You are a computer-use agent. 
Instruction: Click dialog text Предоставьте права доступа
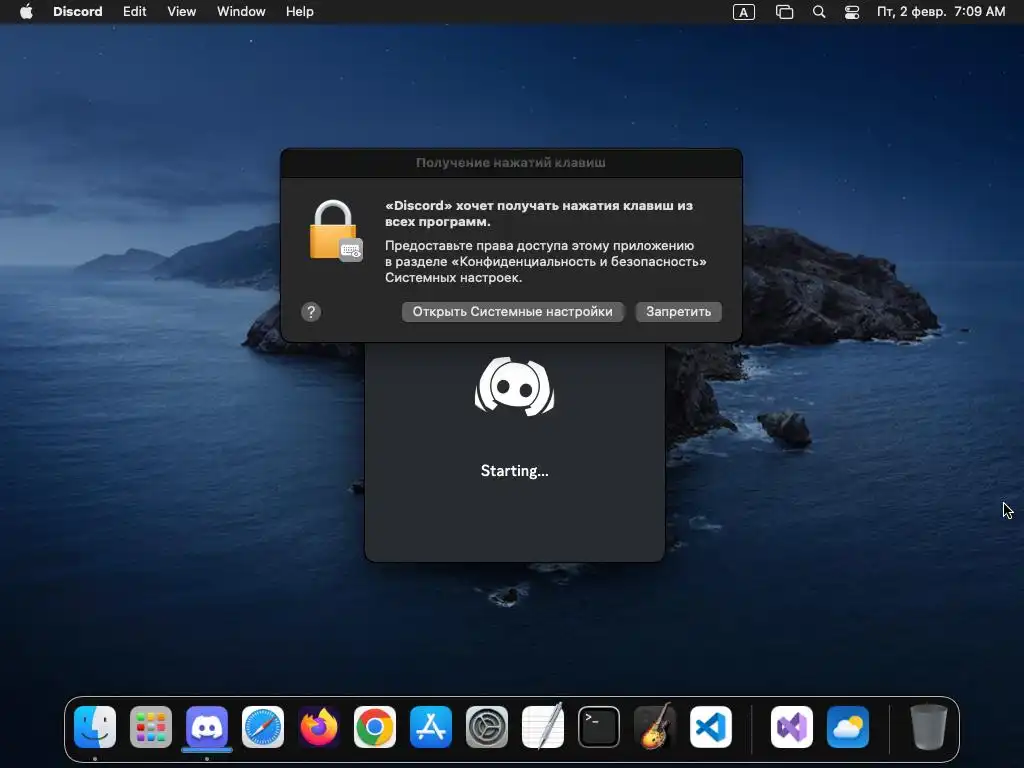tap(545, 261)
